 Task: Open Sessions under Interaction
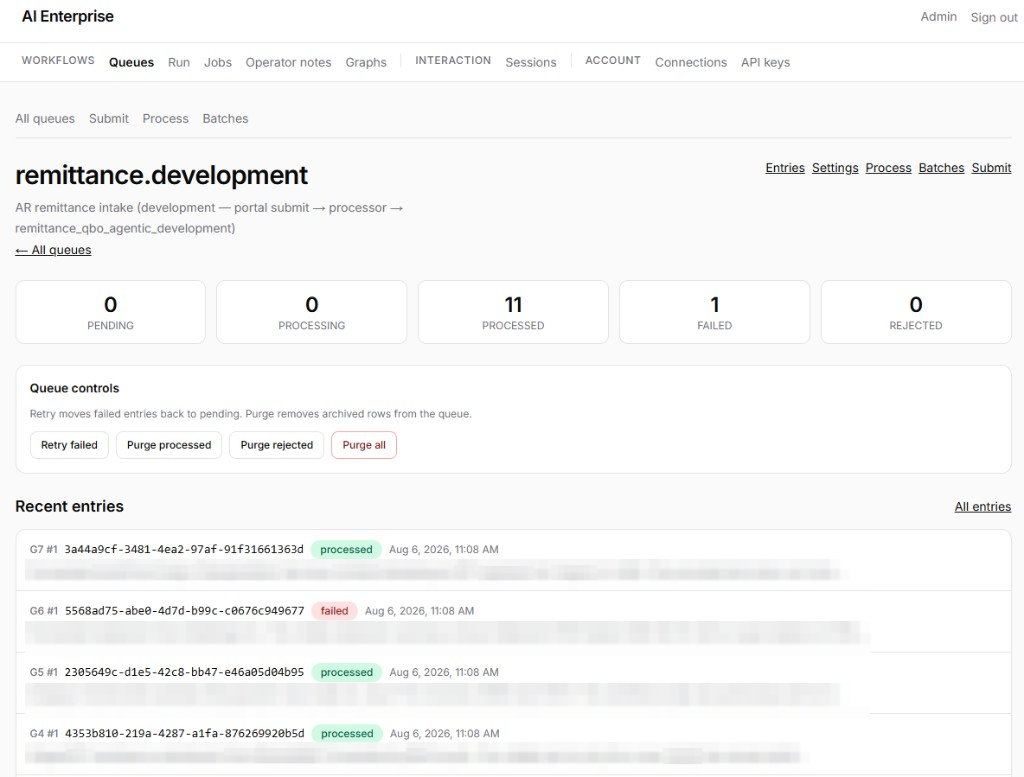pos(531,62)
